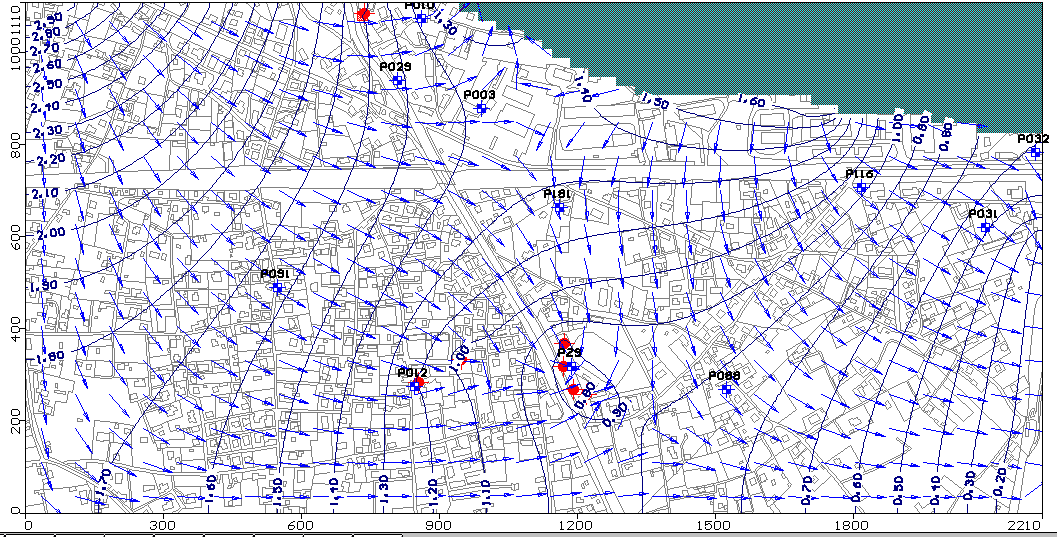The image size is (1057, 537).
Task: Click the 1800 tick on the horizontal axis
Action: pyautogui.click(x=853, y=524)
